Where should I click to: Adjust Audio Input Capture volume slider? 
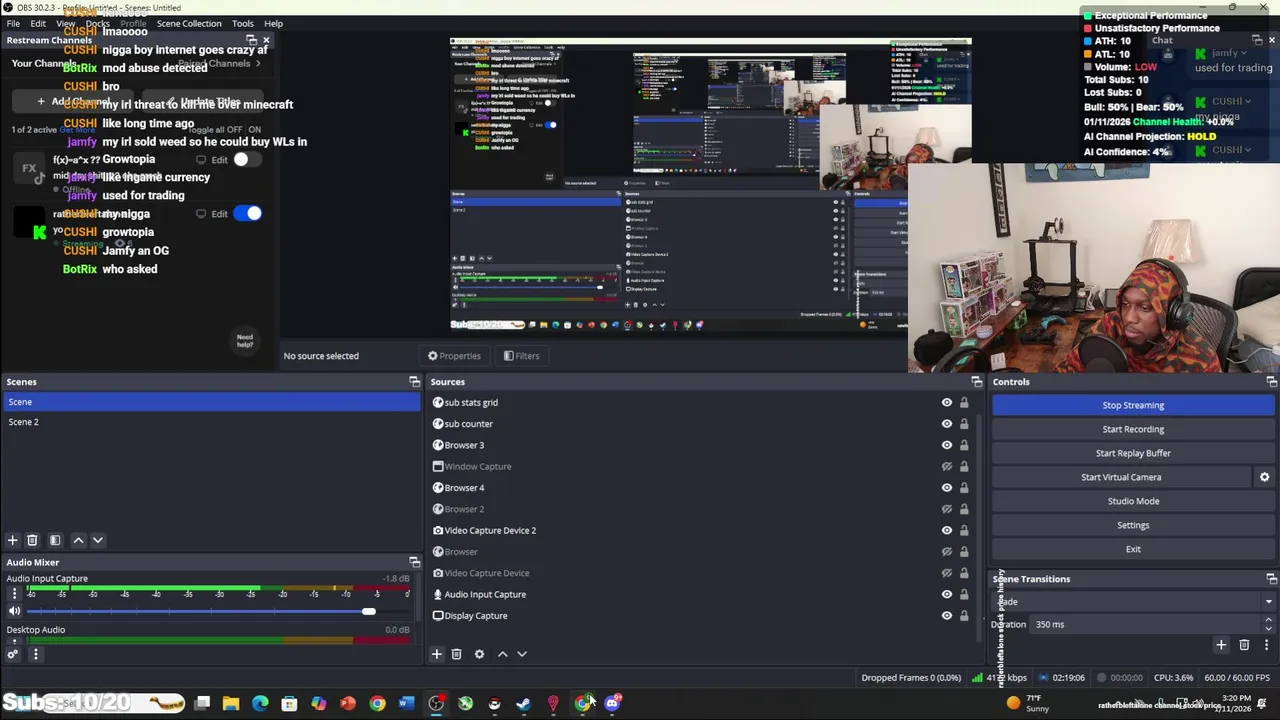pyautogui.click(x=369, y=611)
